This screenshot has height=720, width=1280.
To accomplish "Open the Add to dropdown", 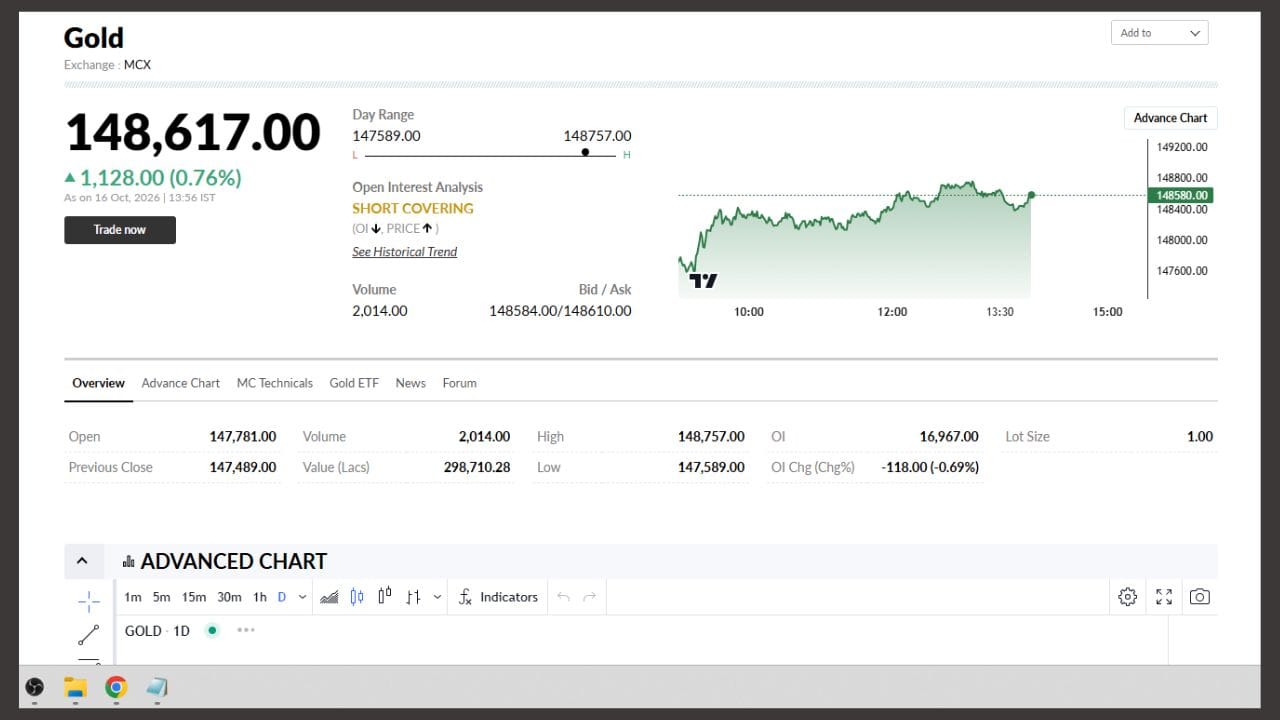I will (x=1160, y=33).
